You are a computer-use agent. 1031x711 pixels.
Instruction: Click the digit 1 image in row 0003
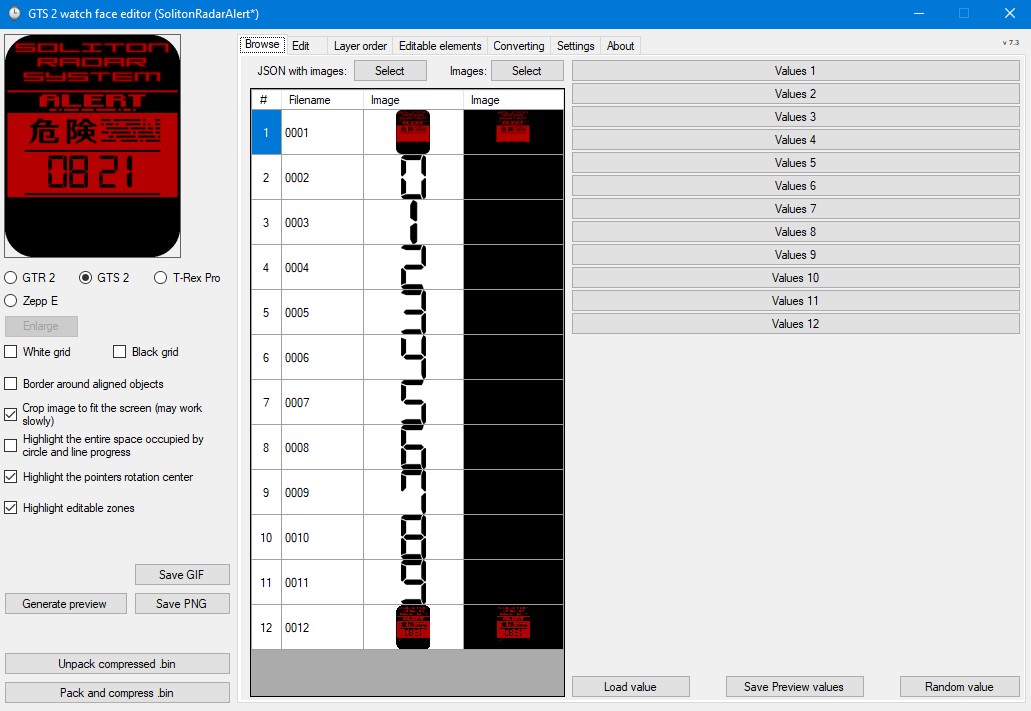(x=413, y=222)
